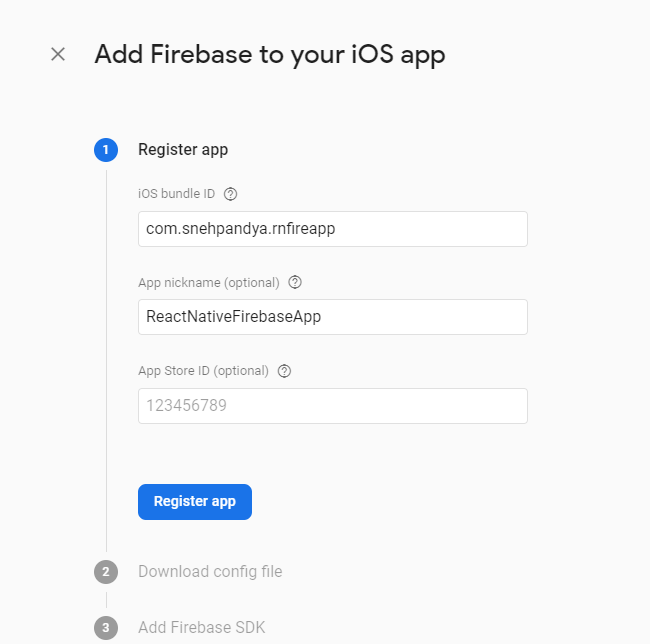Click the step 2 number badge
Screen dimensions: 650x644
coord(106,572)
